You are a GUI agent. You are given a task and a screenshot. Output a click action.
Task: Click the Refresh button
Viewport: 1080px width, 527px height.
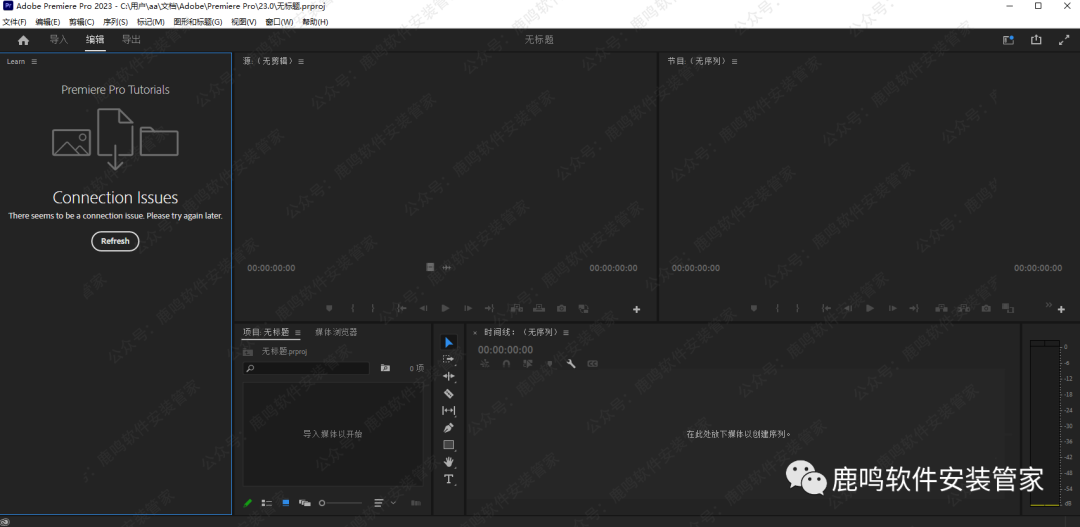coord(115,241)
